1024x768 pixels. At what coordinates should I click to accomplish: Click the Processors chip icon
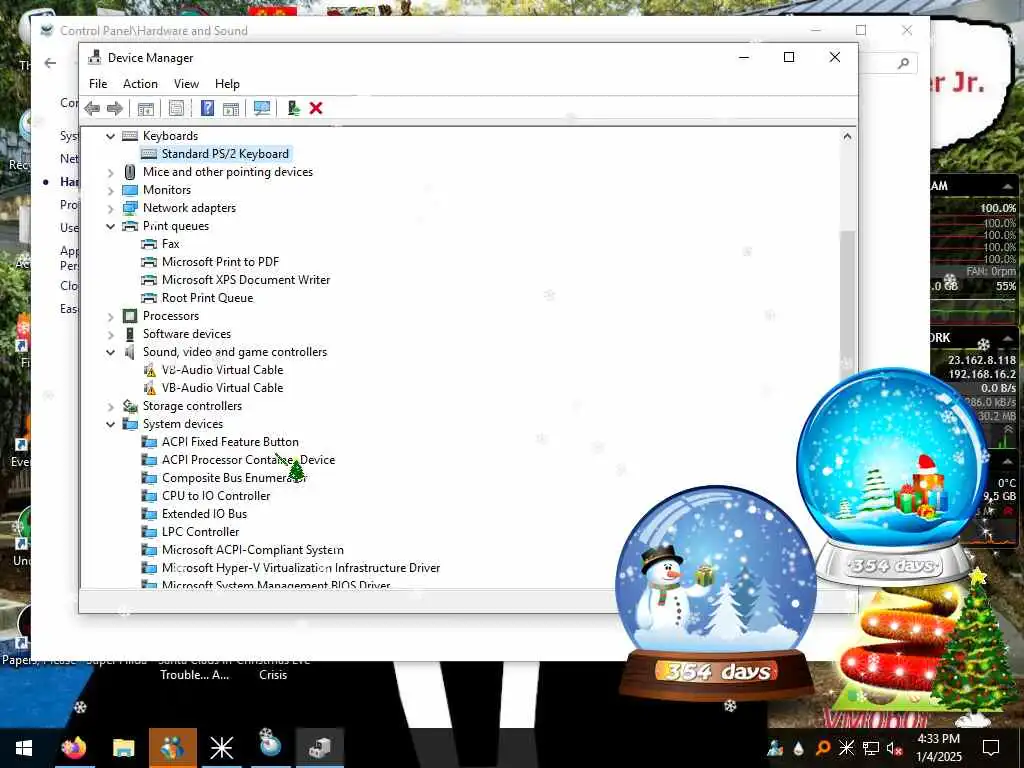pos(131,316)
